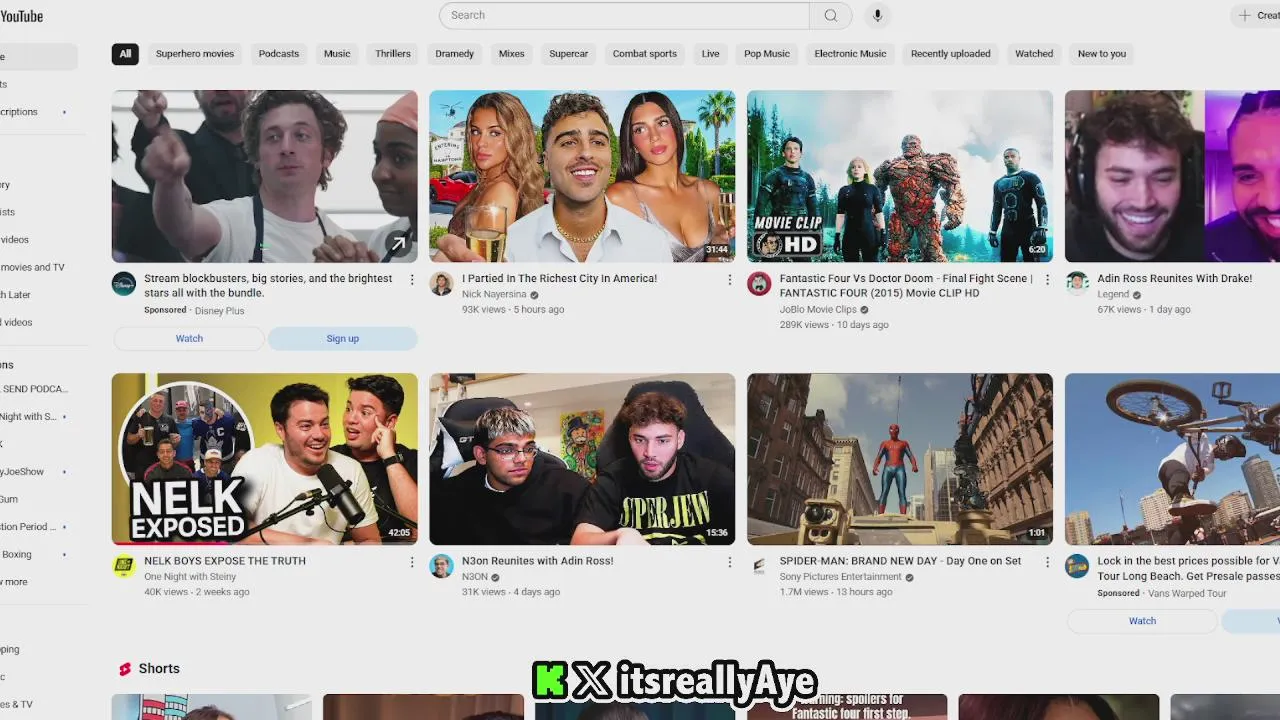Open Vans Warped Tour advertiser avatar
1280x720 pixels.
(1077, 566)
